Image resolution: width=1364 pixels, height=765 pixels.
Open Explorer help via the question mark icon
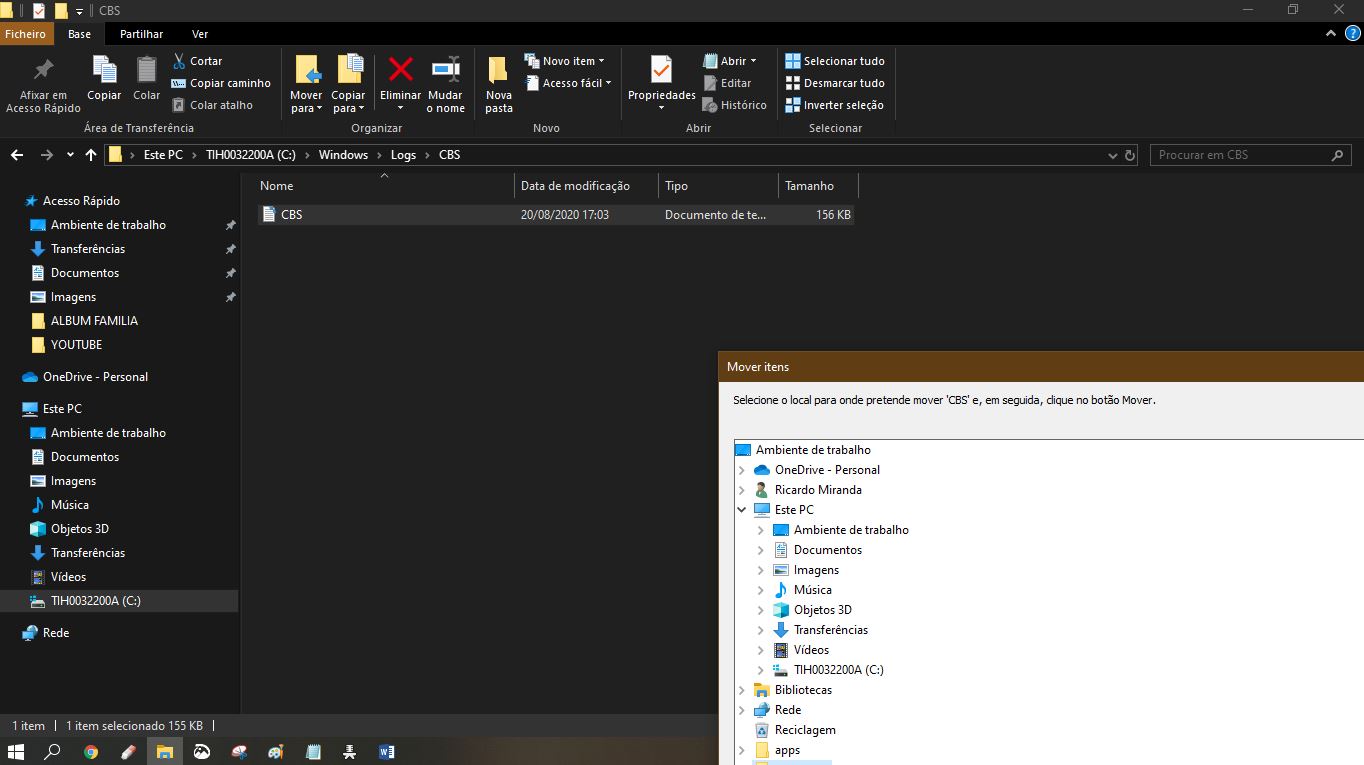coord(1352,33)
